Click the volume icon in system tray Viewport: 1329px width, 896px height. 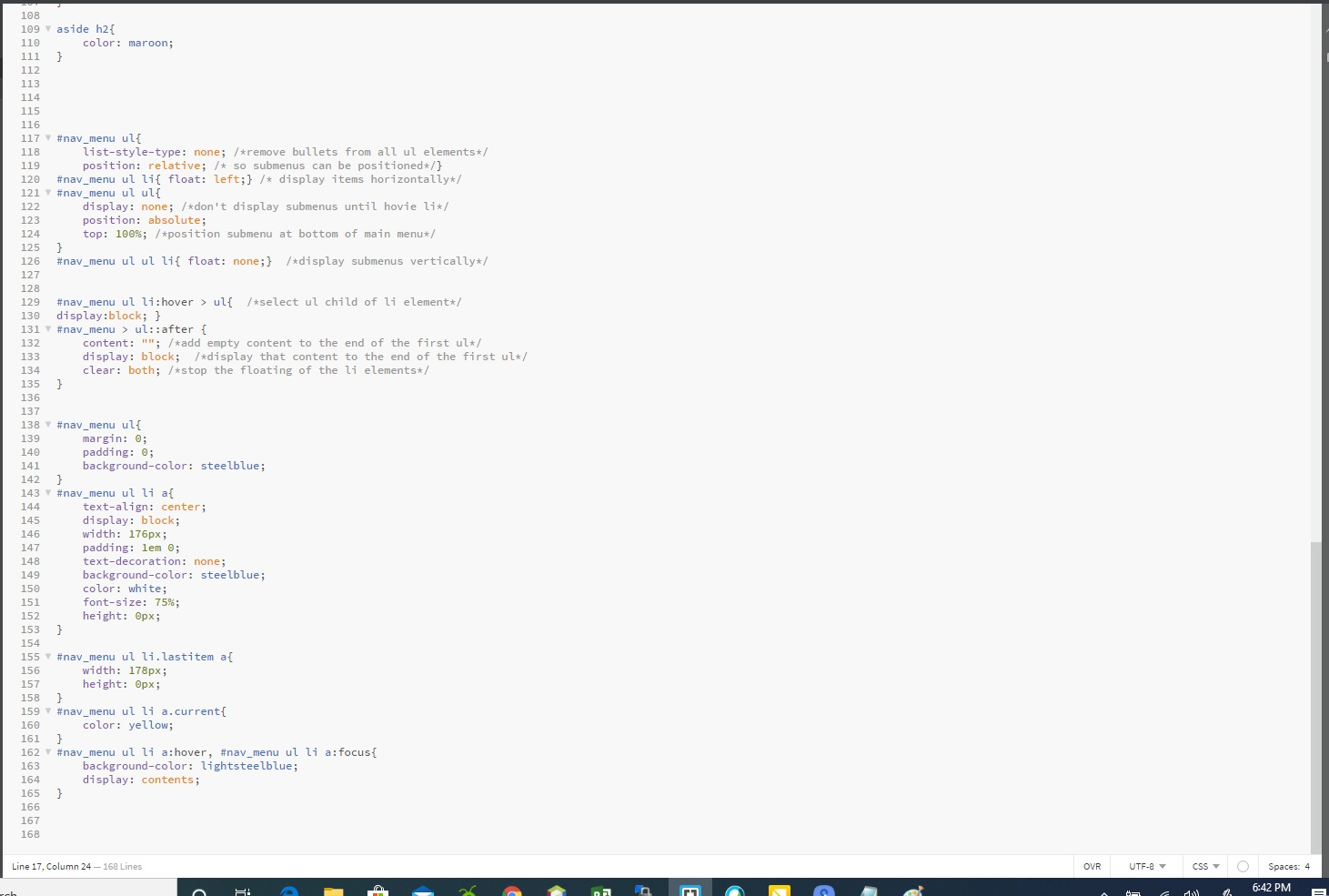click(1192, 892)
